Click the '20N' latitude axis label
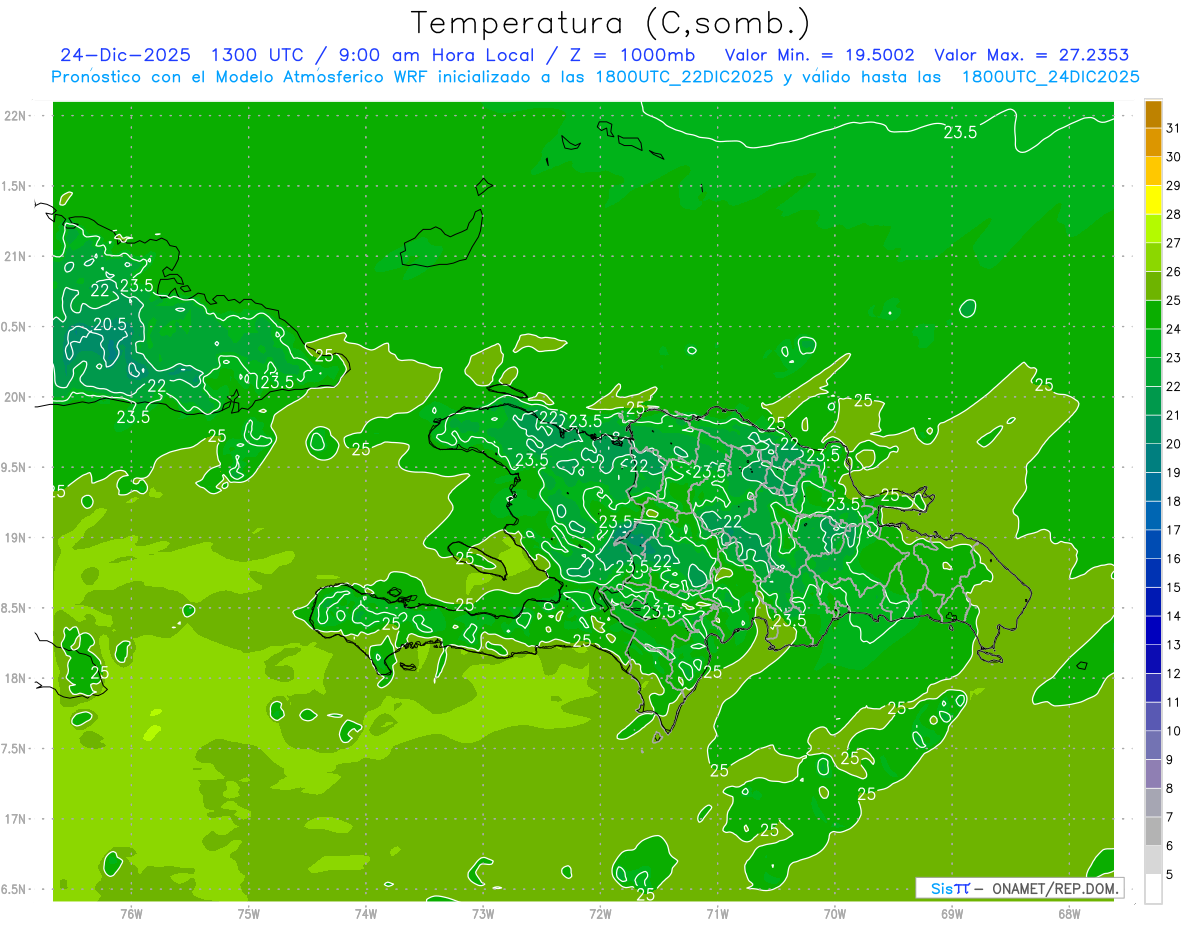The image size is (1200, 927). 14,397
